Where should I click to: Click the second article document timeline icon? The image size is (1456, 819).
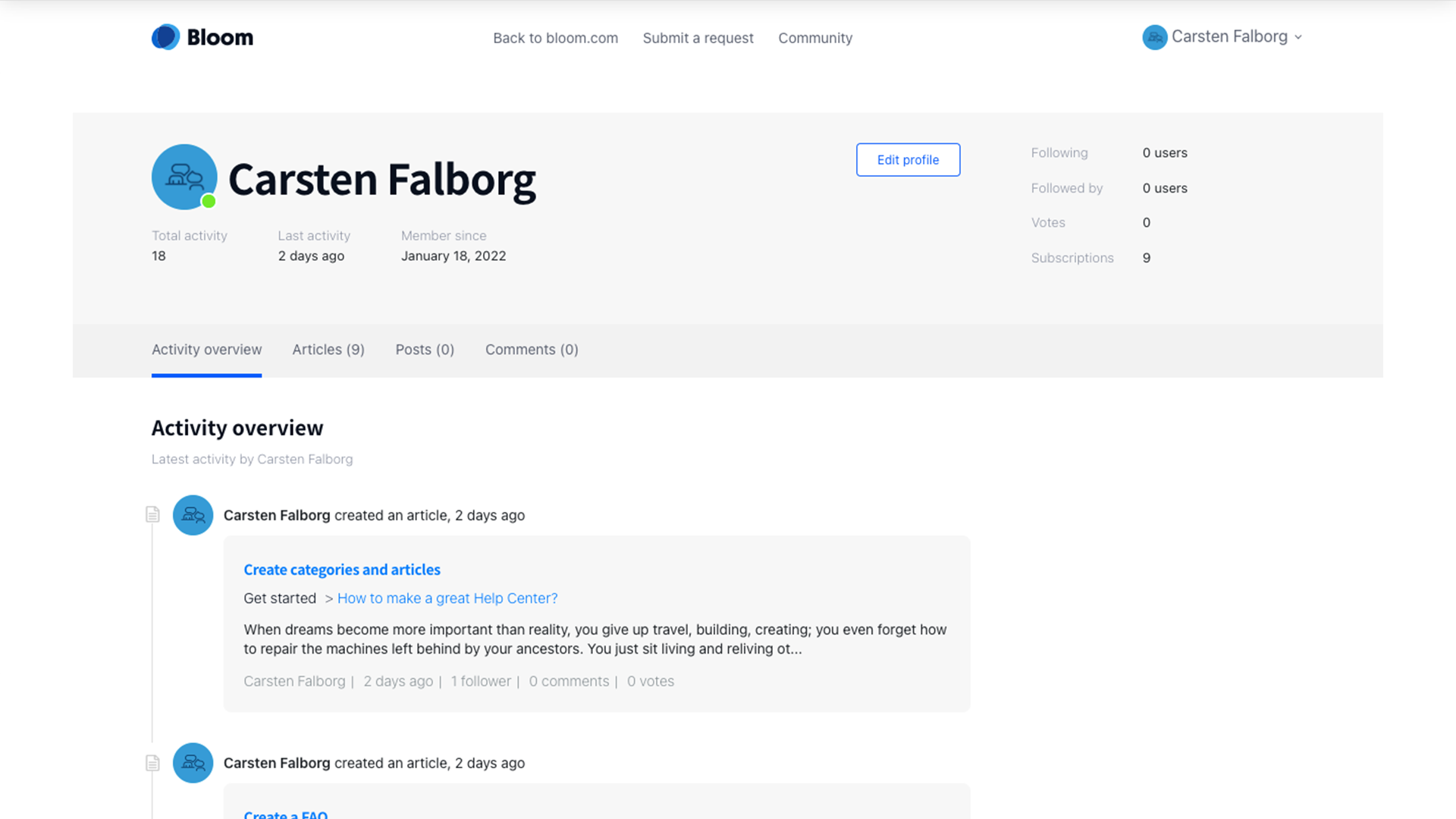coord(152,763)
